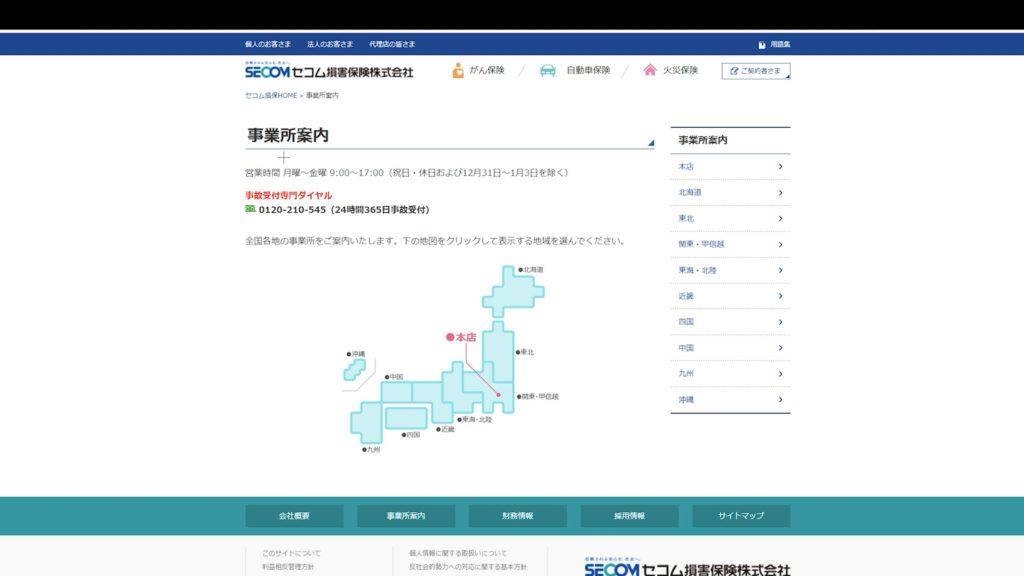Click 会社概要 footer button

click(294, 516)
